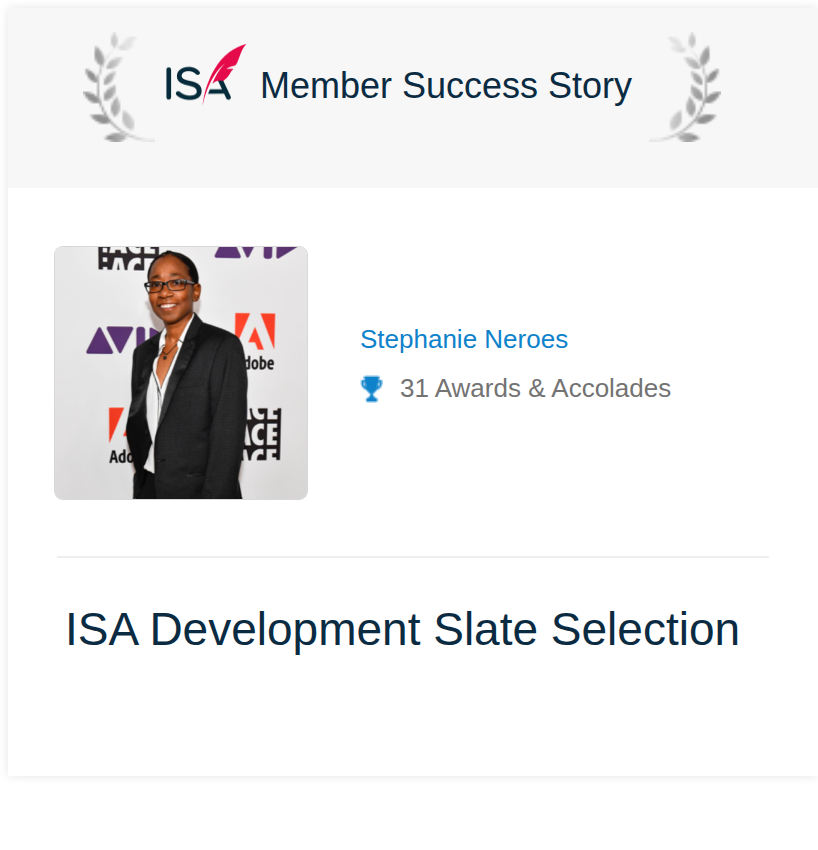
Task: Click the ISA logo in header
Action: (x=205, y=75)
